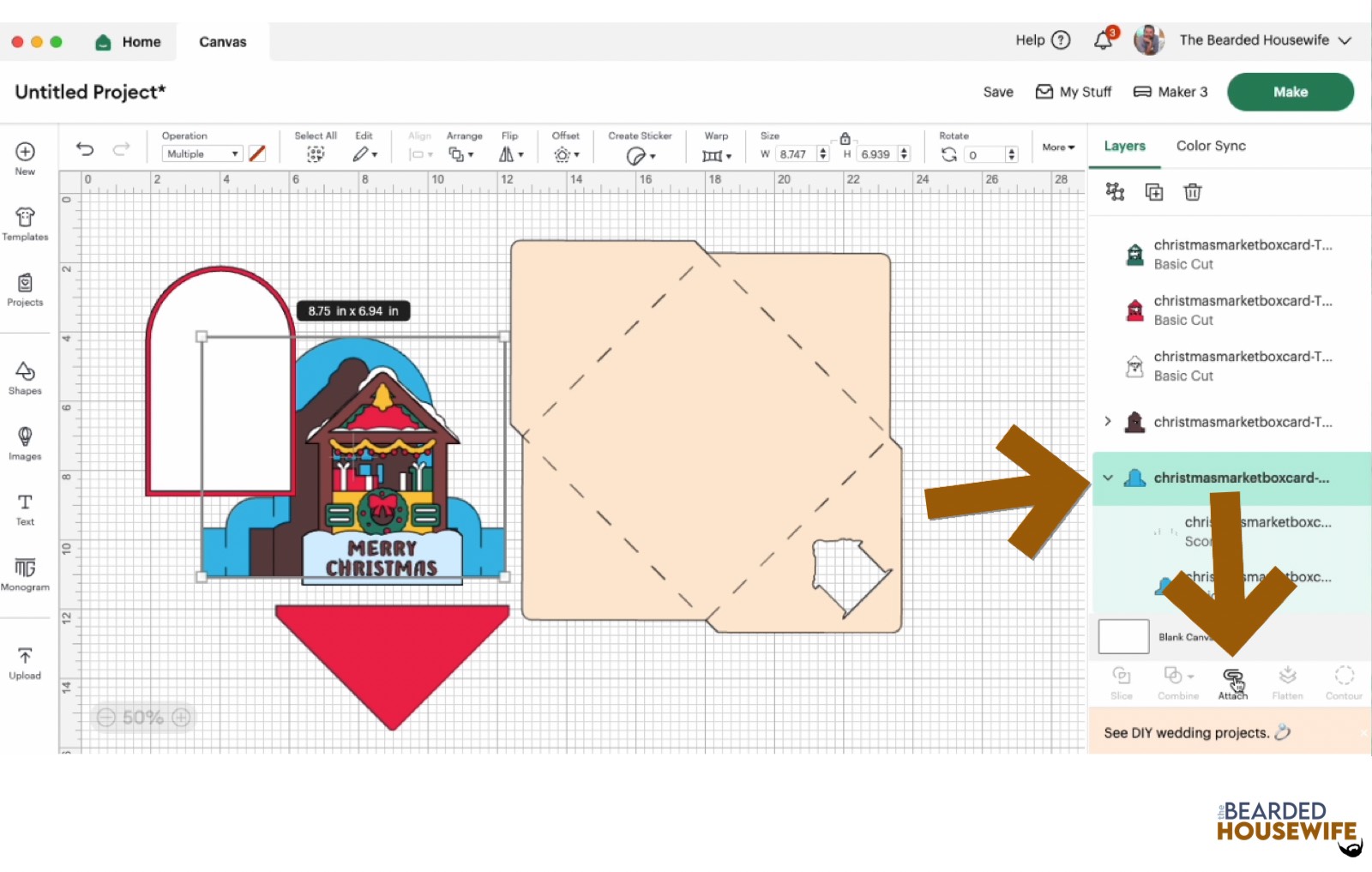Open the Combine dropdown

tap(1178, 683)
